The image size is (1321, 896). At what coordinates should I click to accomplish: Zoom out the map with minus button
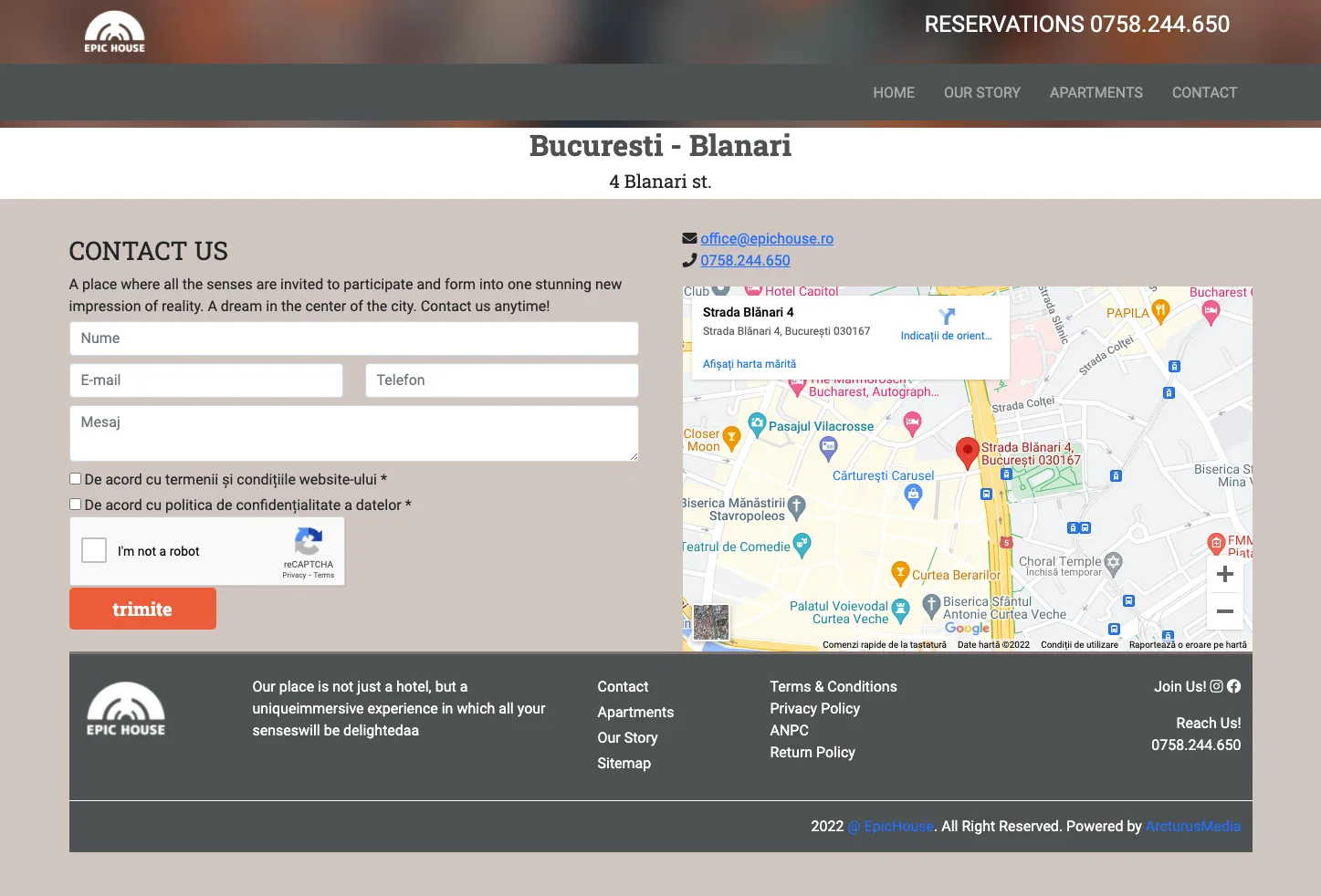coord(1225,611)
